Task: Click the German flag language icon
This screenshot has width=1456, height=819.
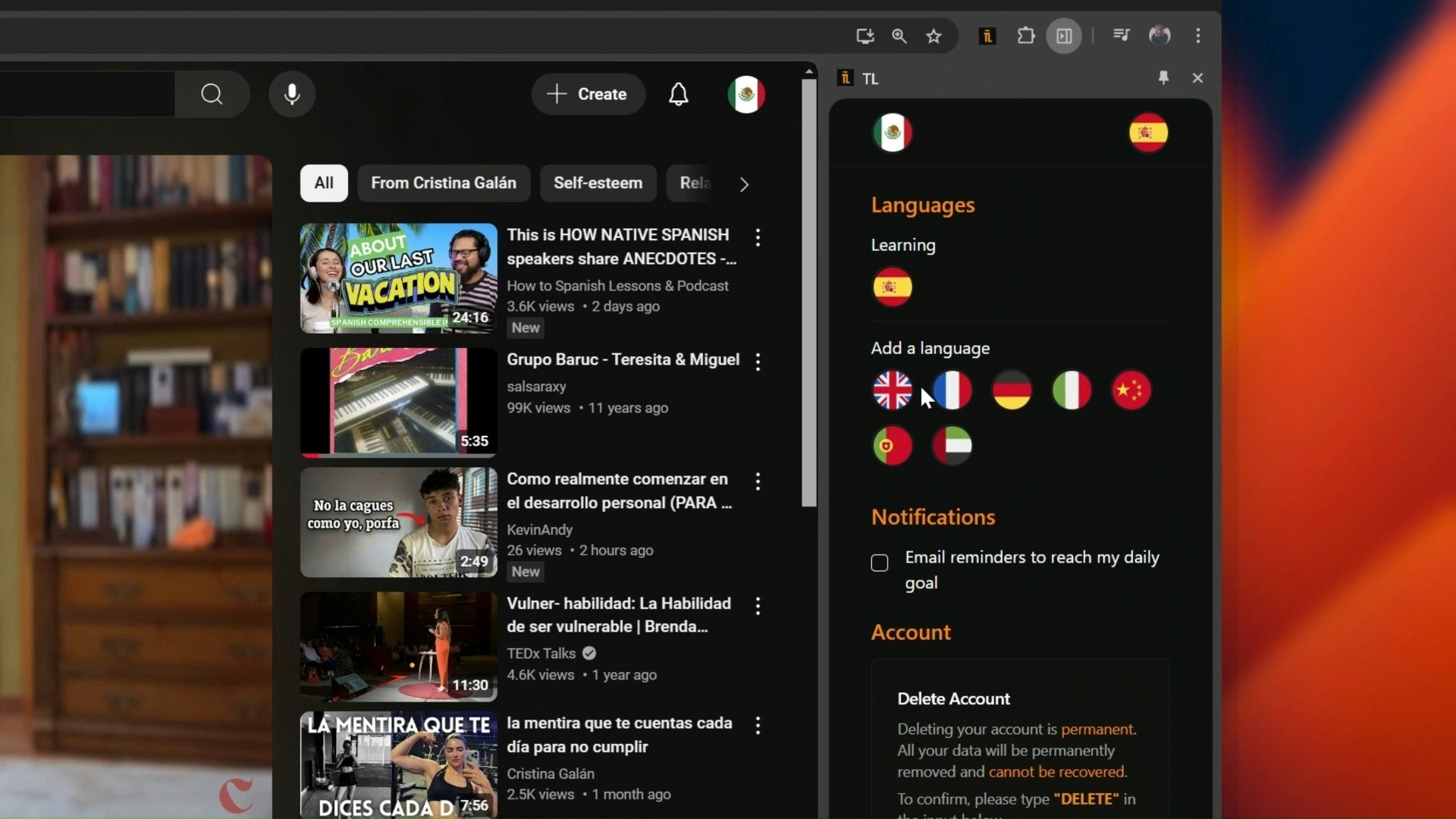Action: pos(1012,390)
